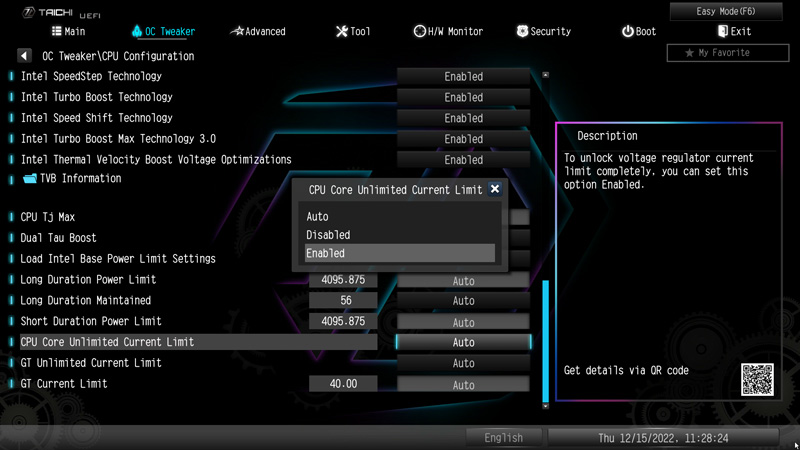Select Disabled in the popup list

(x=399, y=235)
